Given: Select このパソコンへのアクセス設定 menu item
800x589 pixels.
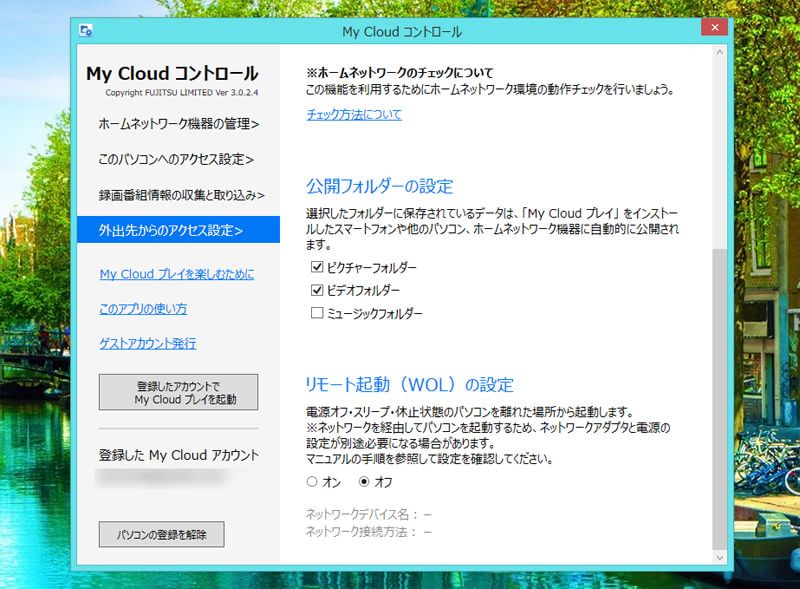Looking at the screenshot, I should click(176, 159).
